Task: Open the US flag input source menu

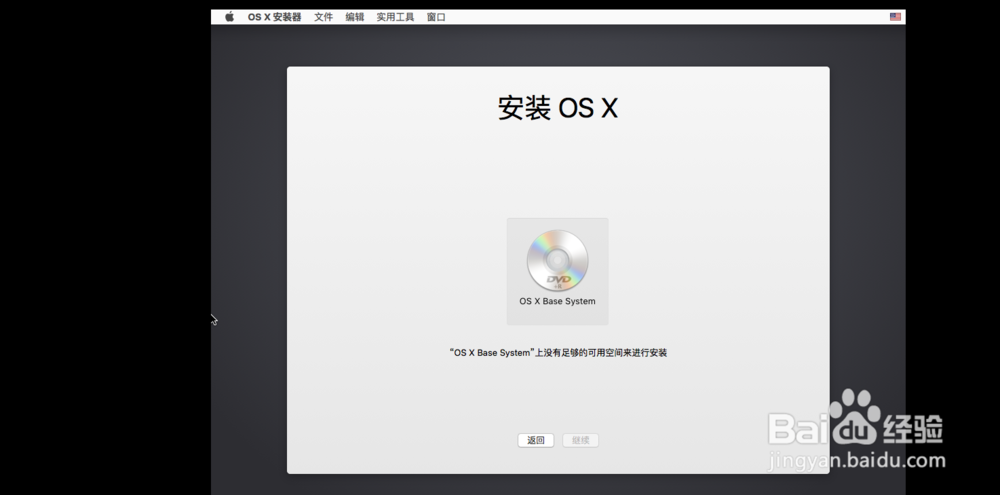Action: pos(895,17)
